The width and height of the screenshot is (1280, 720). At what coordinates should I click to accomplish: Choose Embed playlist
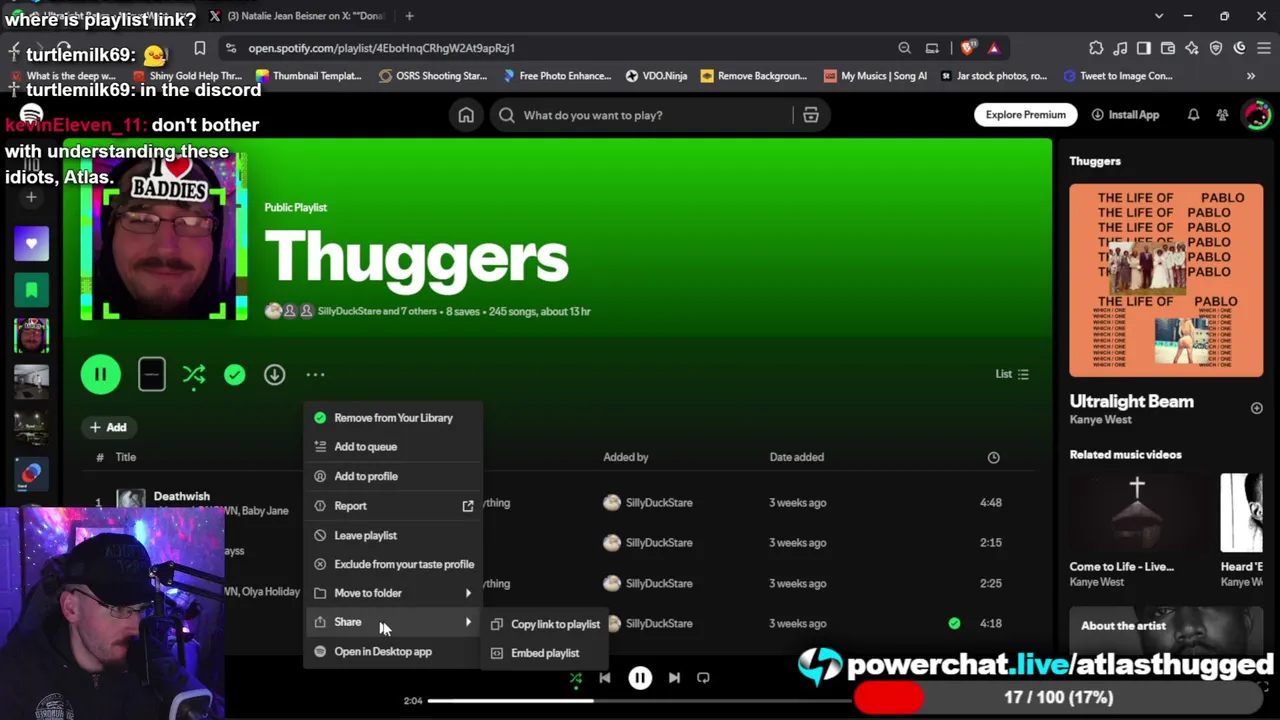tap(546, 653)
